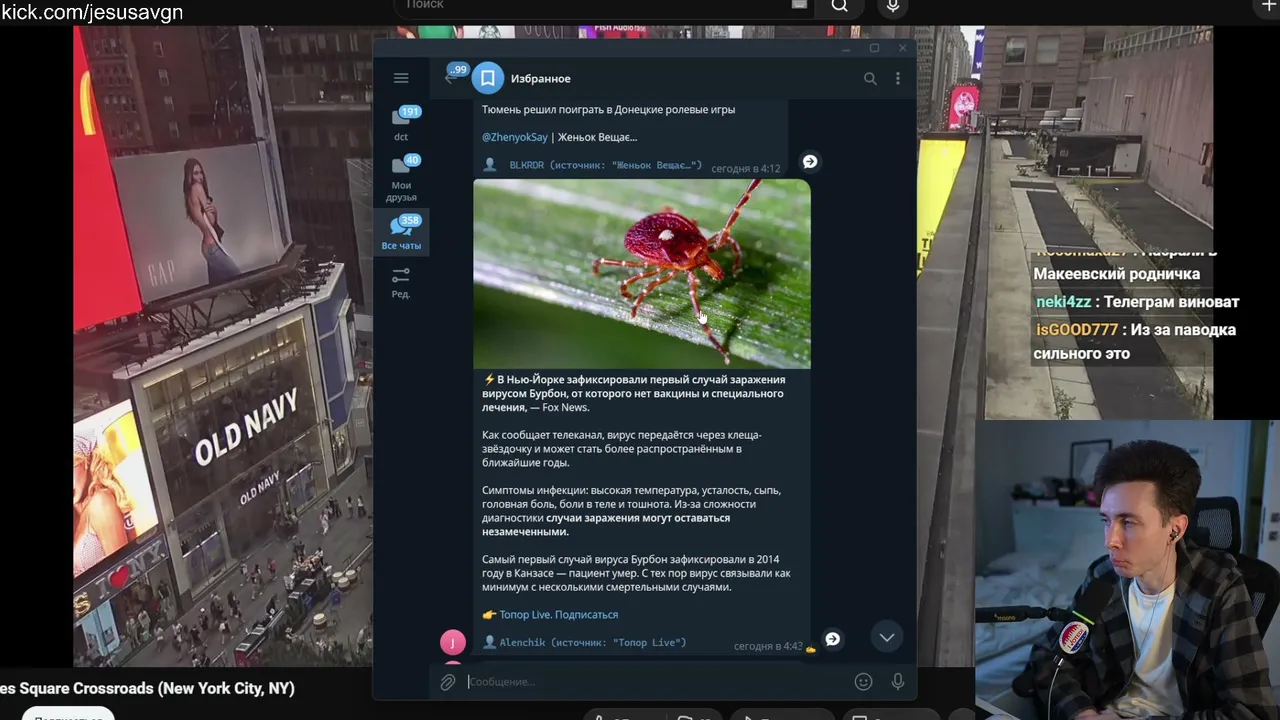Maximize the Telegram window
1280x720 pixels.
pos(874,48)
